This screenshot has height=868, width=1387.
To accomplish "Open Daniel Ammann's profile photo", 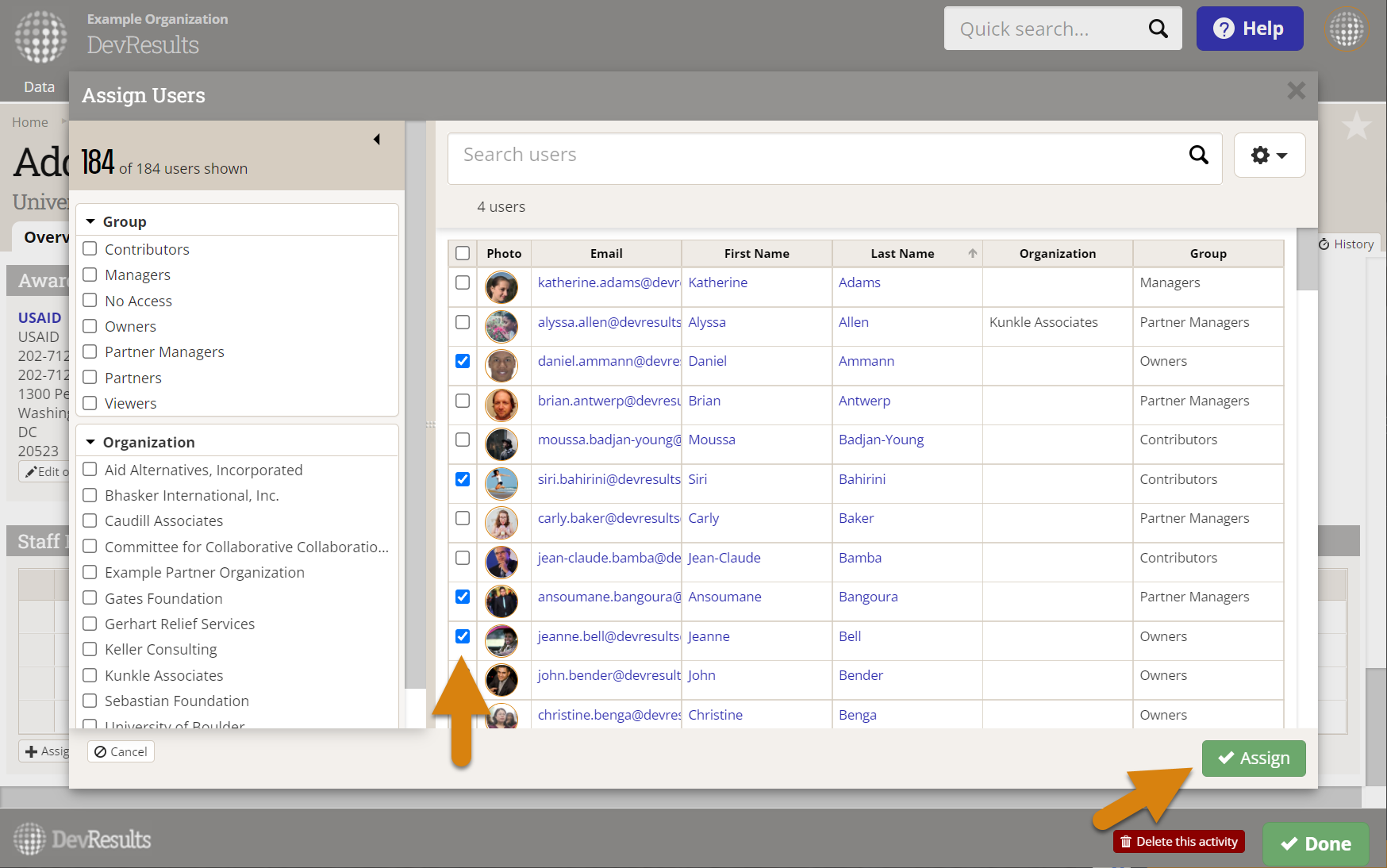I will [x=501, y=366].
